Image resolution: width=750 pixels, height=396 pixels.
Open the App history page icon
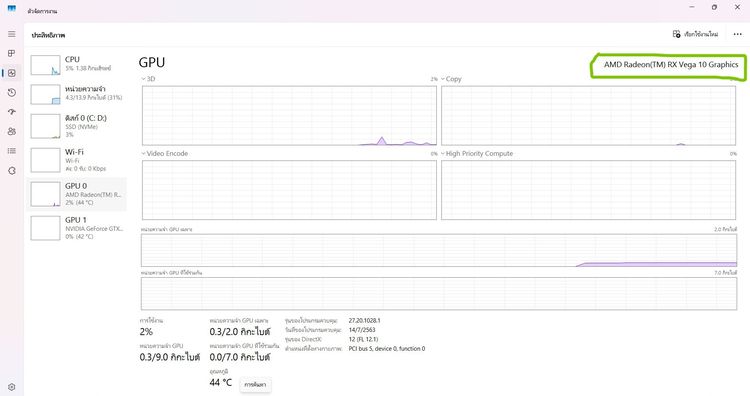(x=11, y=92)
